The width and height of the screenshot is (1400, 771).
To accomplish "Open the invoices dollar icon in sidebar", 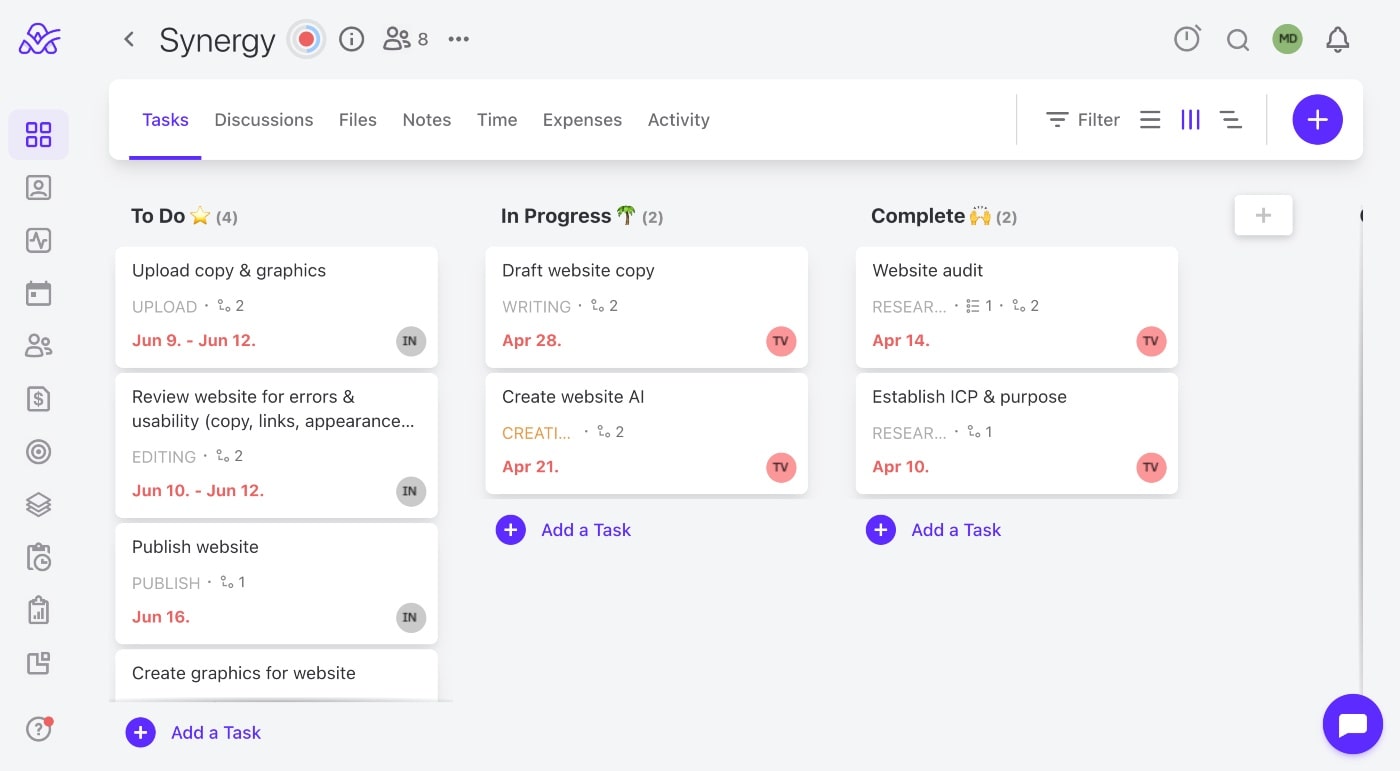I will tap(38, 399).
